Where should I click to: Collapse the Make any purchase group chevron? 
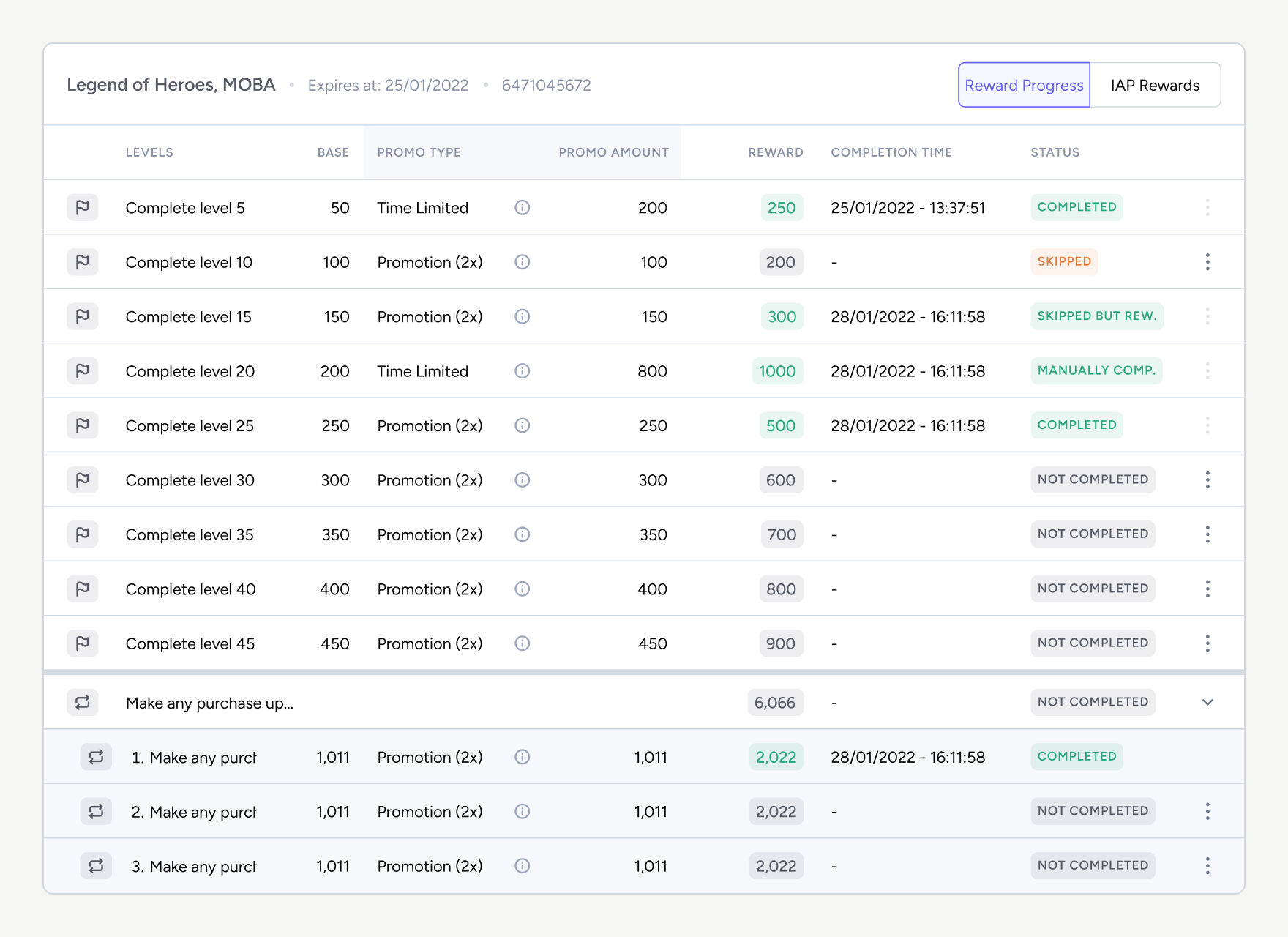coord(1207,702)
